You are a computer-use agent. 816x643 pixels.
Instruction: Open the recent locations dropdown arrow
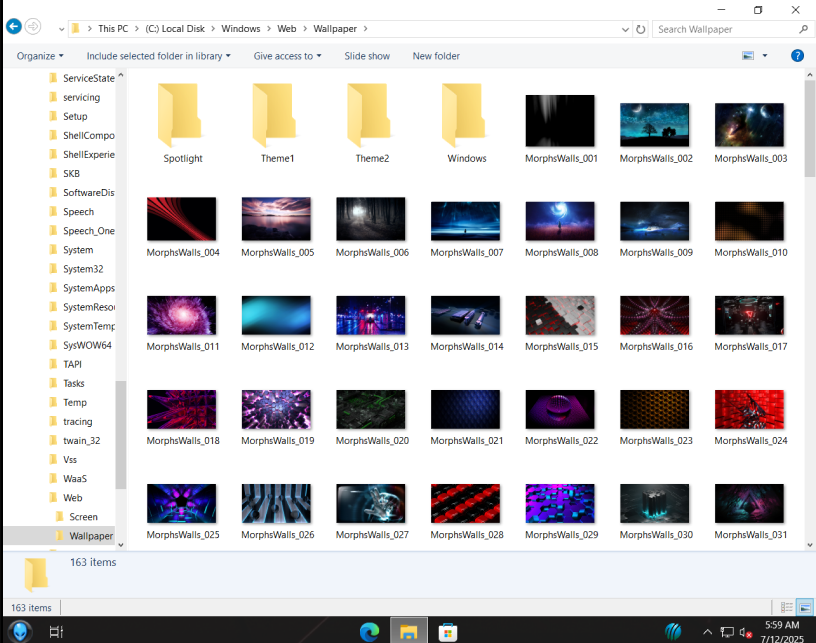coord(61,30)
